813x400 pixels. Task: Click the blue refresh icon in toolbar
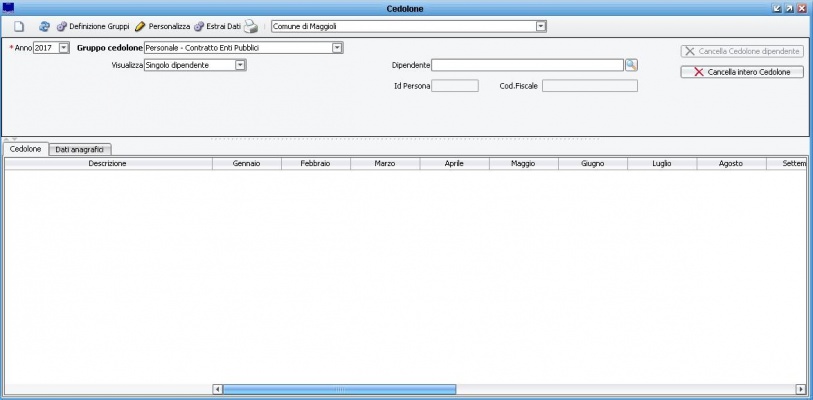44,26
